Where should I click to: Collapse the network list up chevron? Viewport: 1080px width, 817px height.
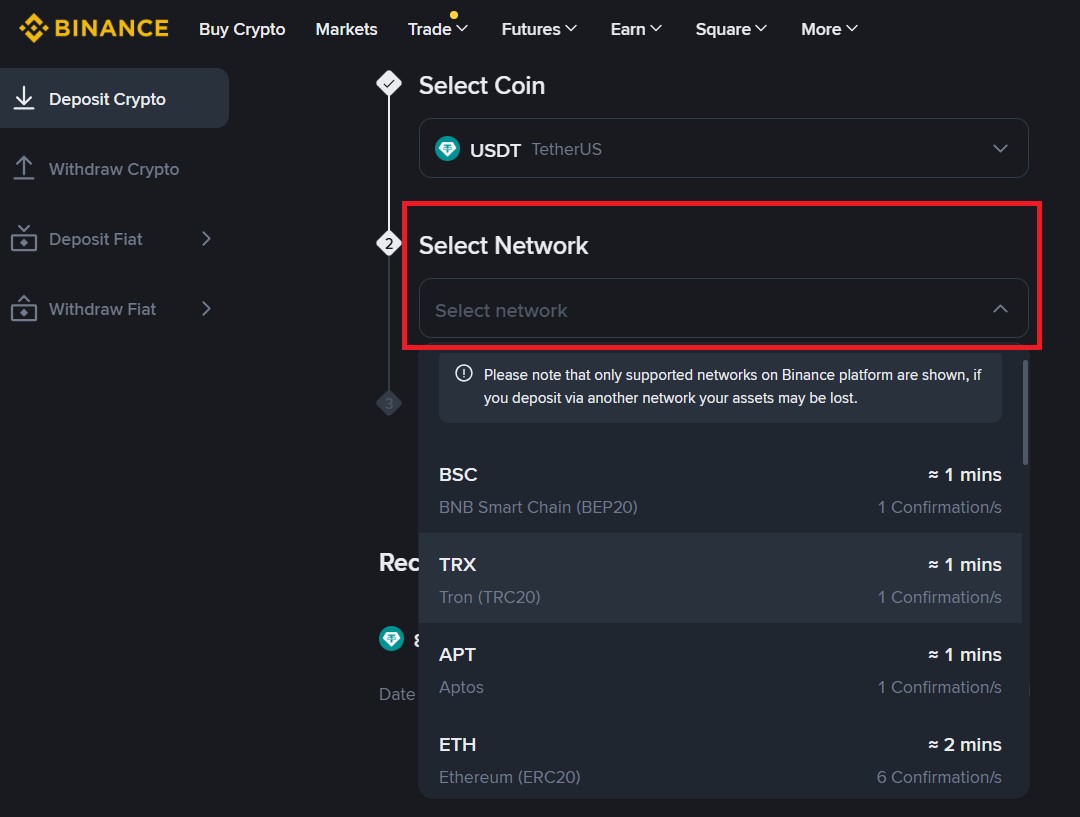(1000, 309)
